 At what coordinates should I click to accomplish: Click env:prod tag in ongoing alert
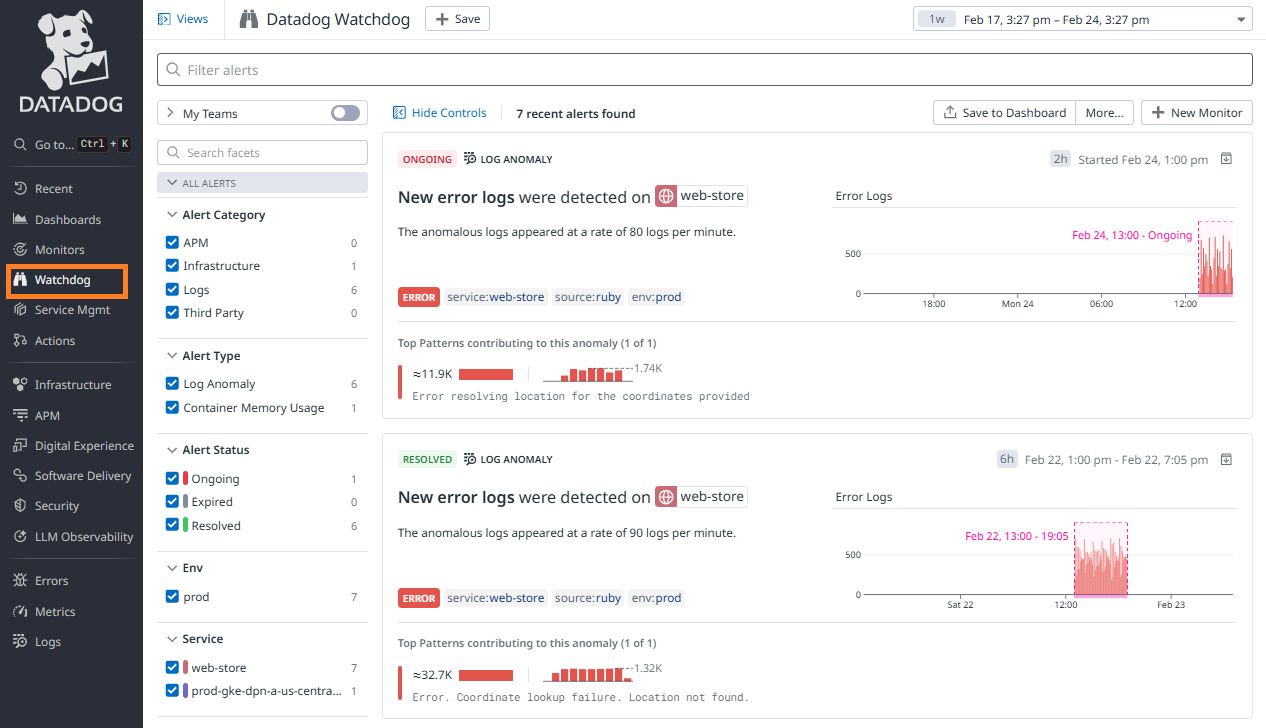coord(656,297)
